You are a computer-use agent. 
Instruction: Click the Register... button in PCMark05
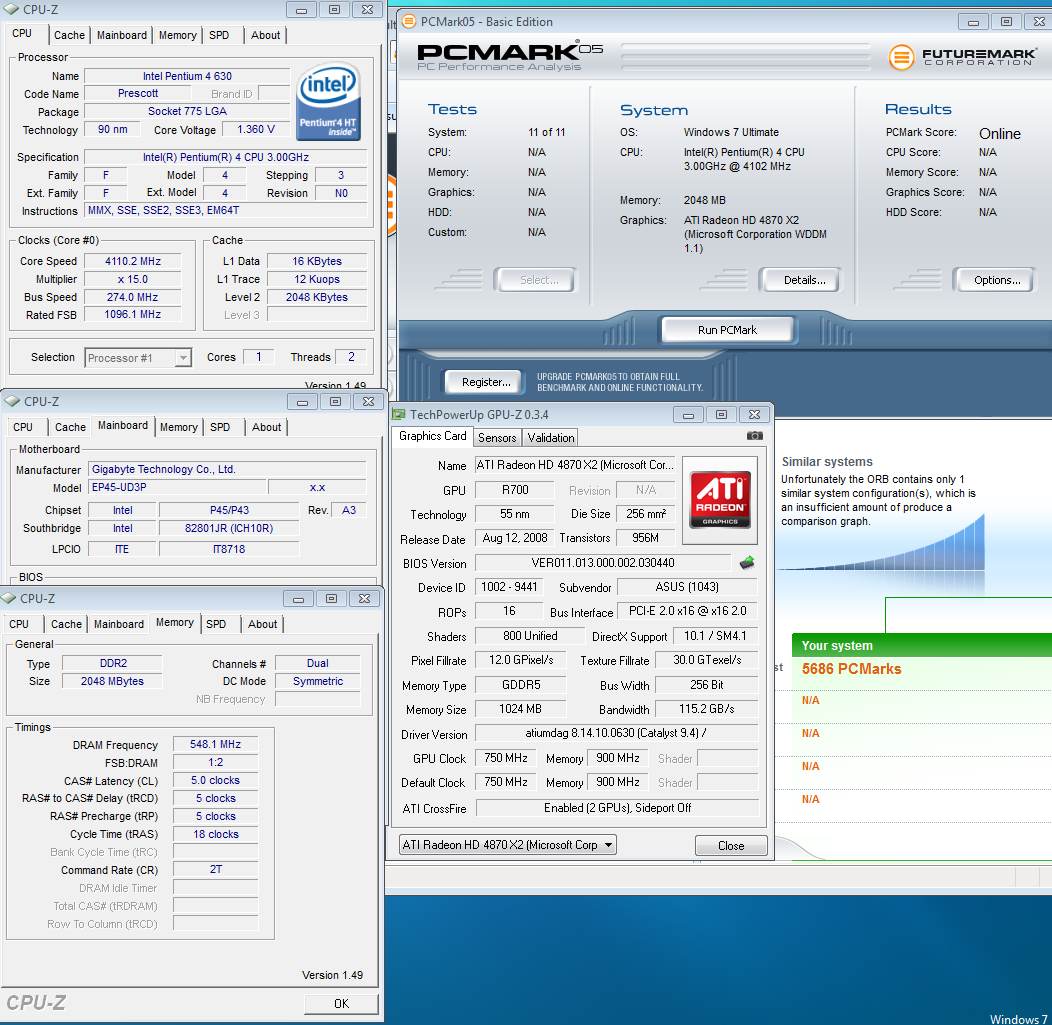(x=486, y=382)
